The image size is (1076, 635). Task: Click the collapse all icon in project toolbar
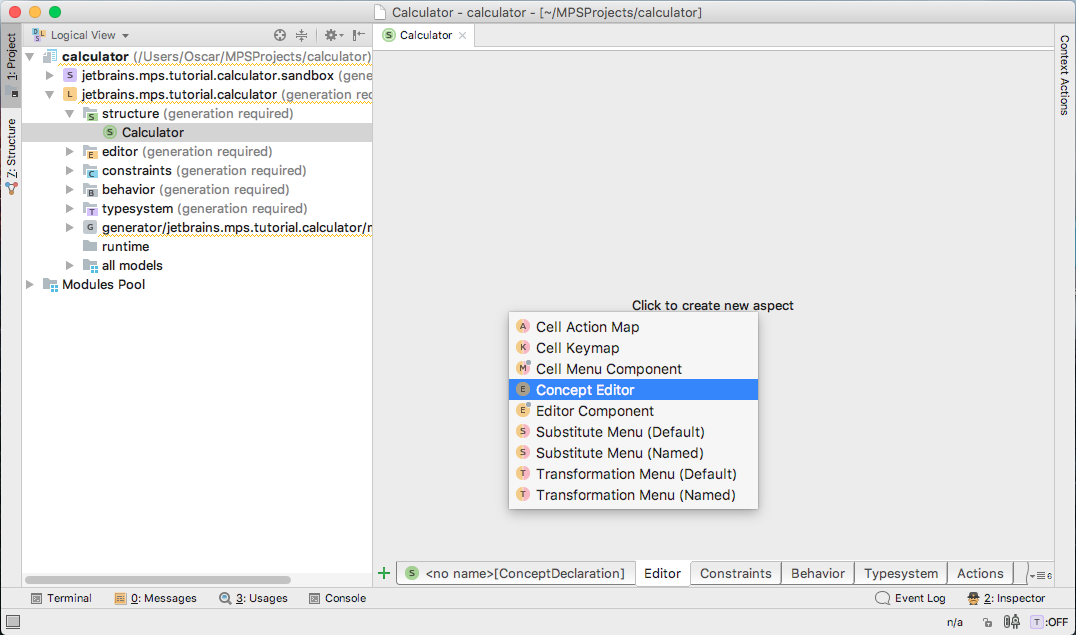[301, 35]
